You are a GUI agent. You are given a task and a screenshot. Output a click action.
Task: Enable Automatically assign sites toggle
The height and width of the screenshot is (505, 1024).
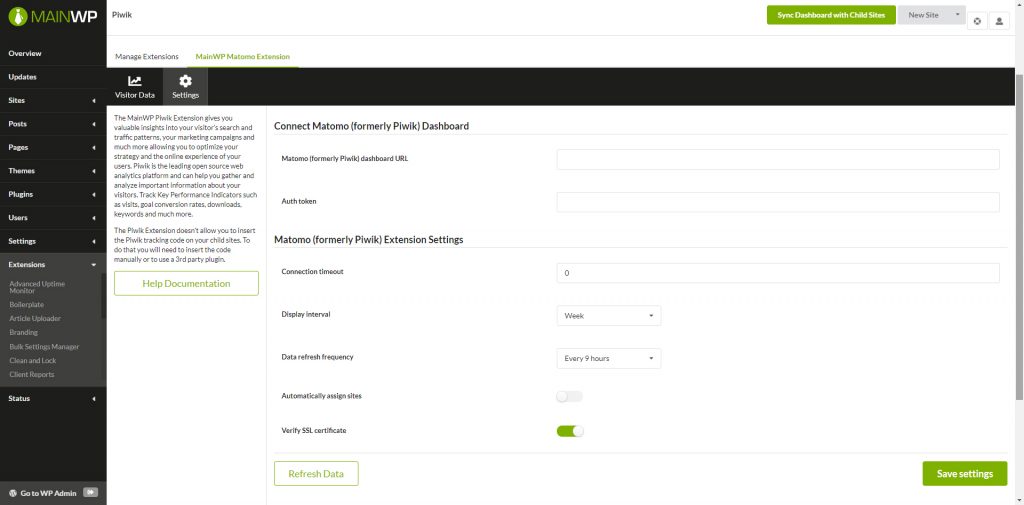tap(569, 396)
